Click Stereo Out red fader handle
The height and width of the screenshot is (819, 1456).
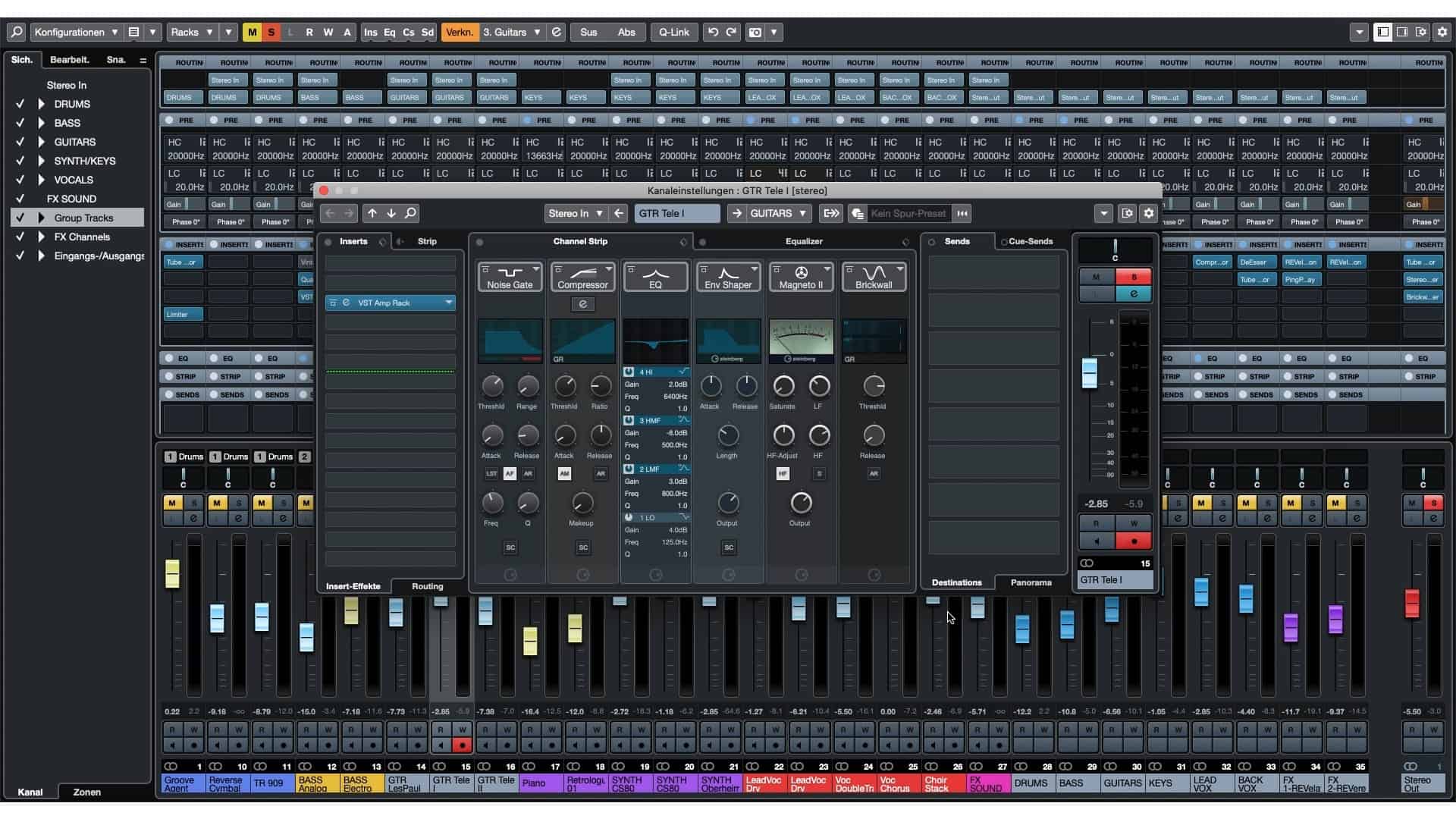click(1411, 604)
